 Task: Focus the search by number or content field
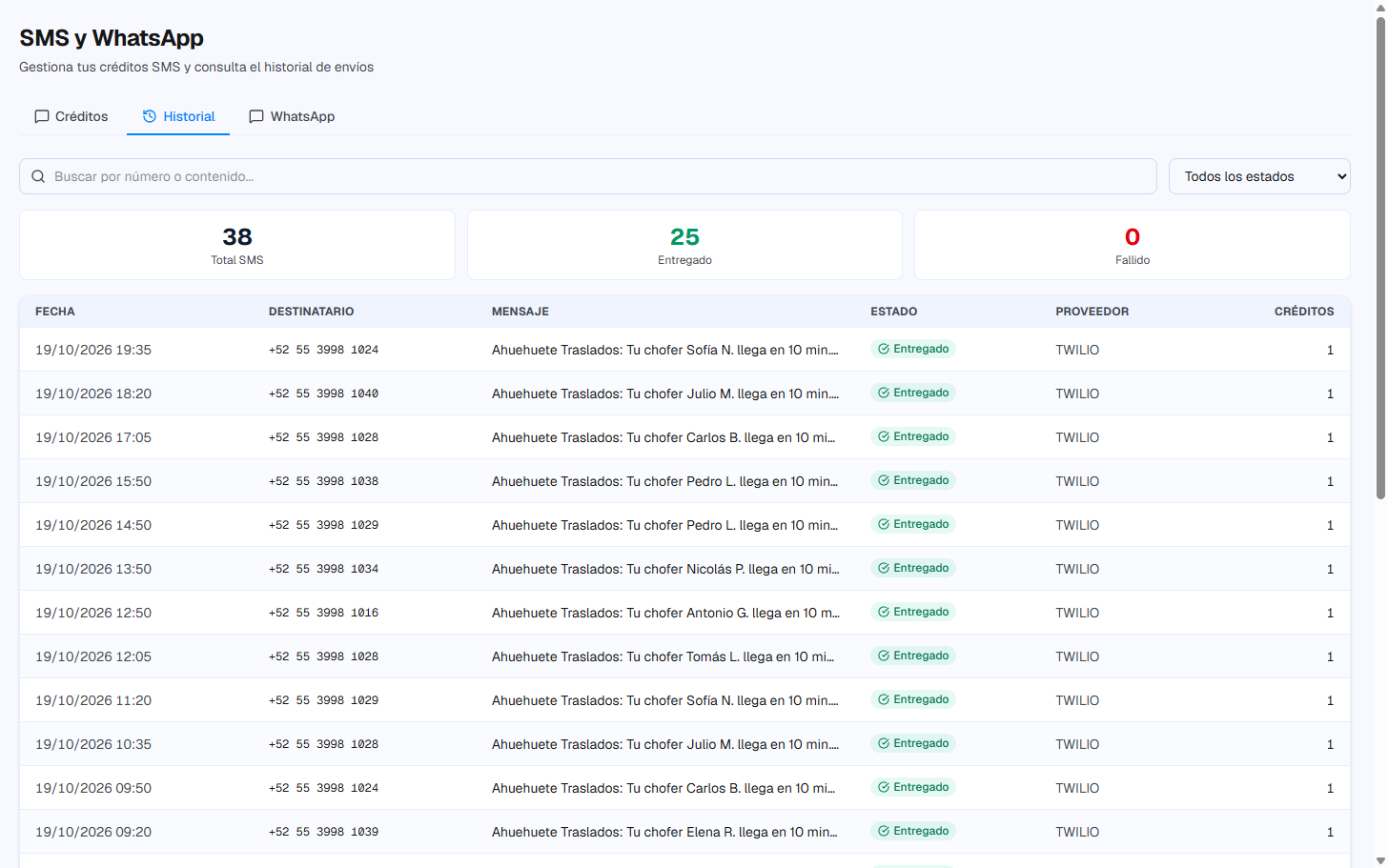[x=588, y=176]
